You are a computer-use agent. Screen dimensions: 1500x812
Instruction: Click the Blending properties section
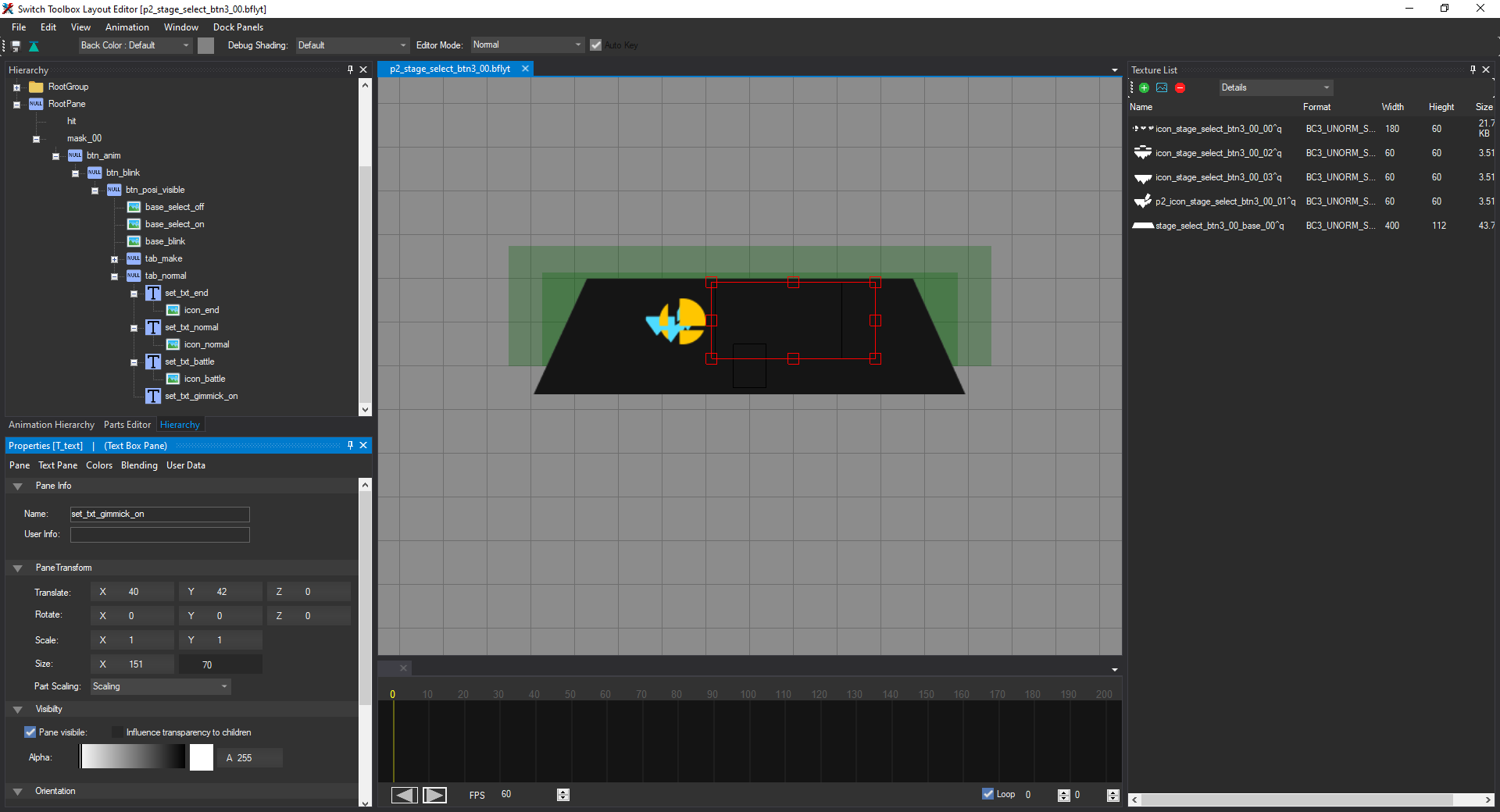139,465
